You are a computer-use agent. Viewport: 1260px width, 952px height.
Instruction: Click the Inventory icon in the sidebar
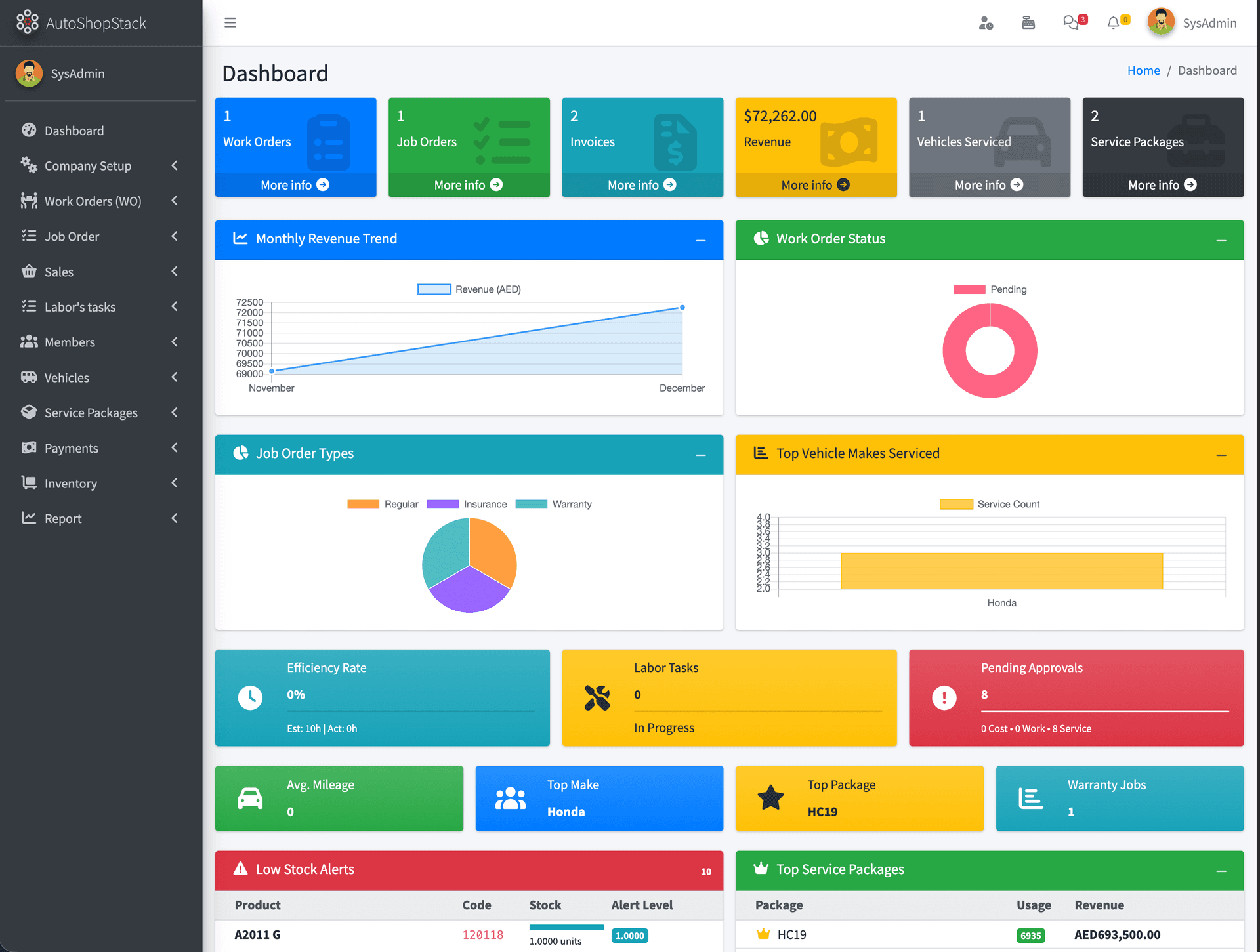click(29, 483)
